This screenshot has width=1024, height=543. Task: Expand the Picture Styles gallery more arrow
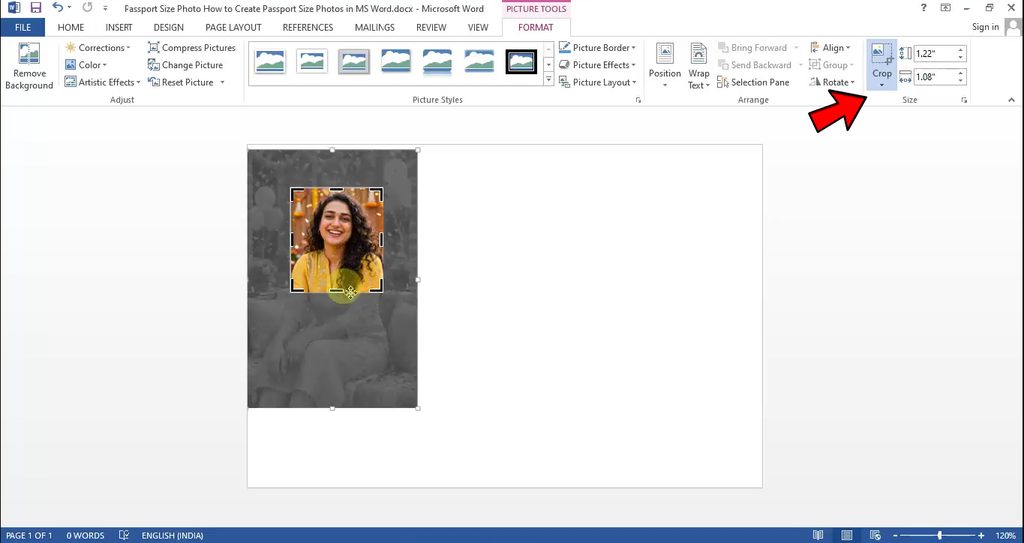[x=549, y=80]
